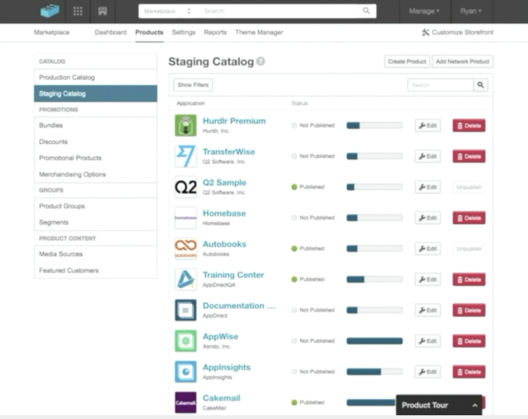Screen dimensions: 528x419
Task: Open Promotional Products in sidebar
Action: [96, 158]
